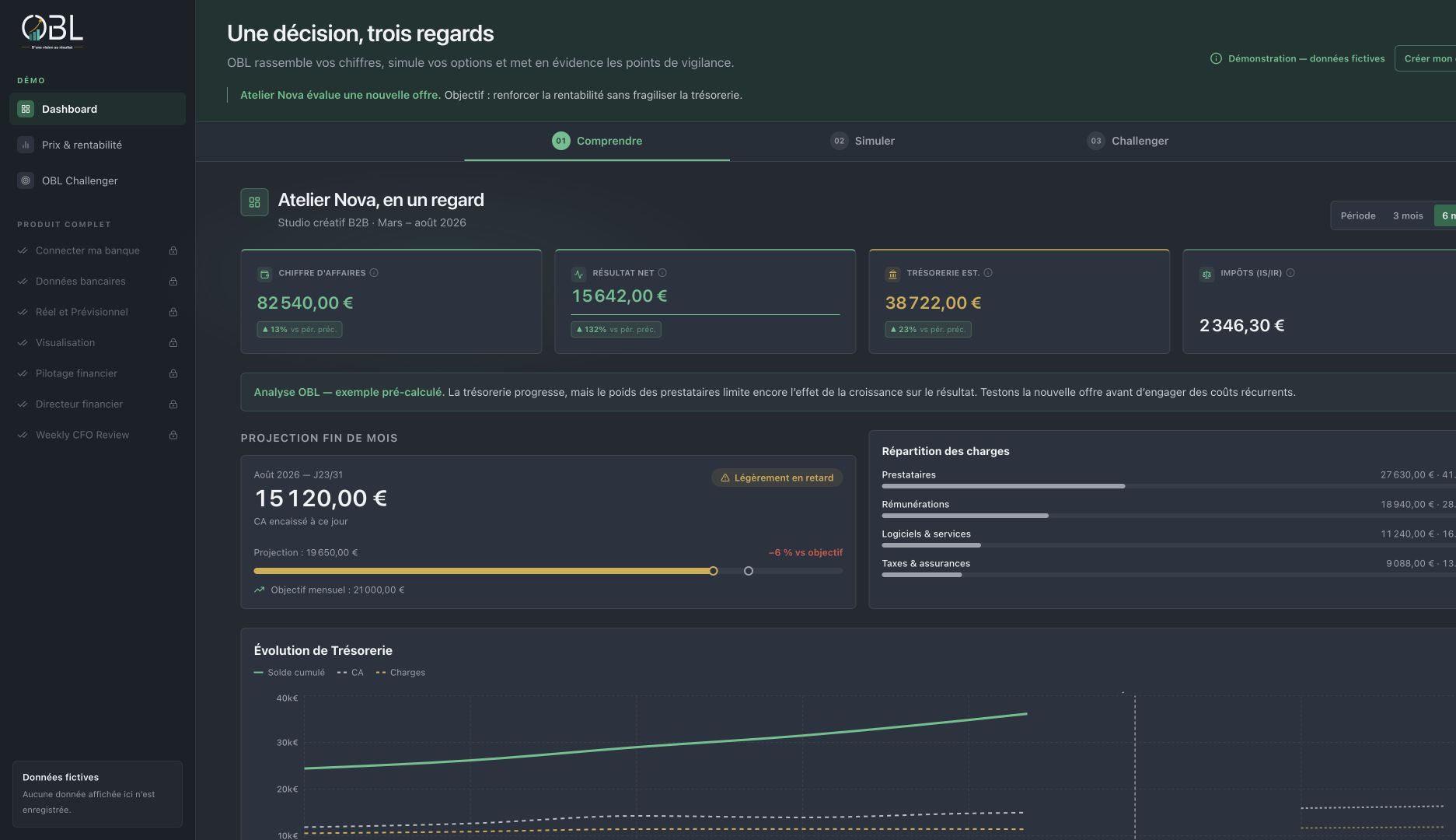The image size is (1456, 840).
Task: Click the Dashboard grid icon in sidebar
Action: point(26,109)
